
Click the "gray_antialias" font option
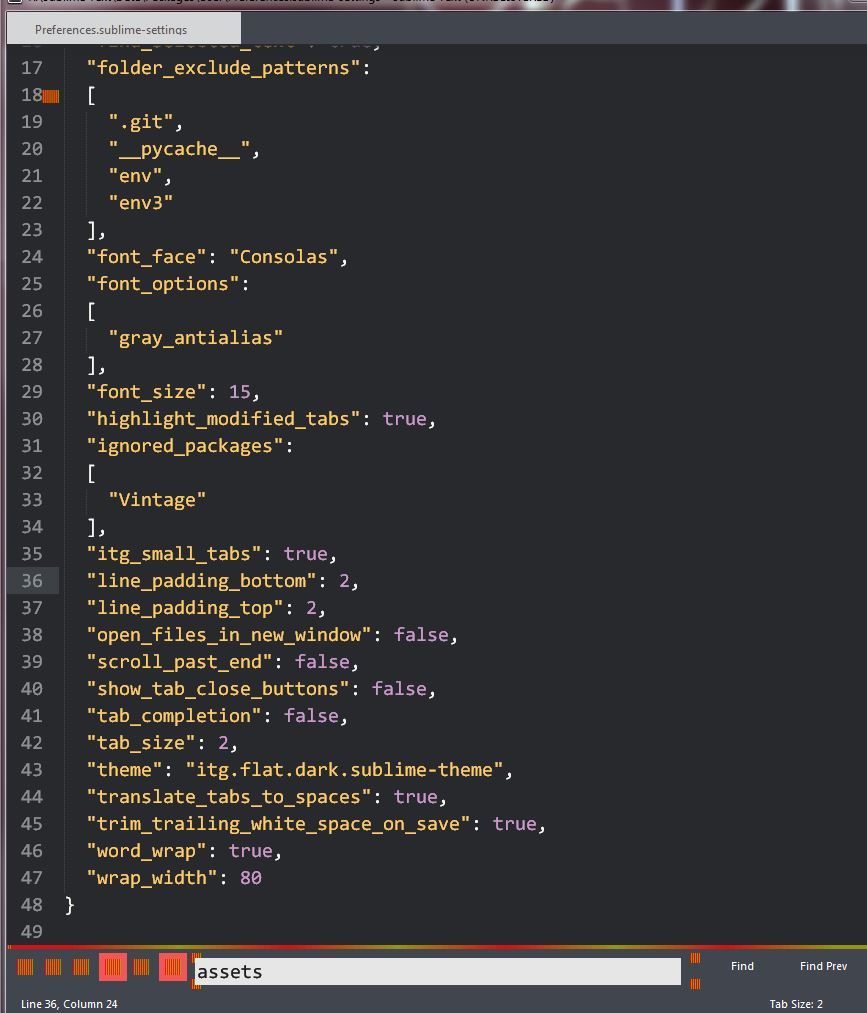[x=195, y=338]
